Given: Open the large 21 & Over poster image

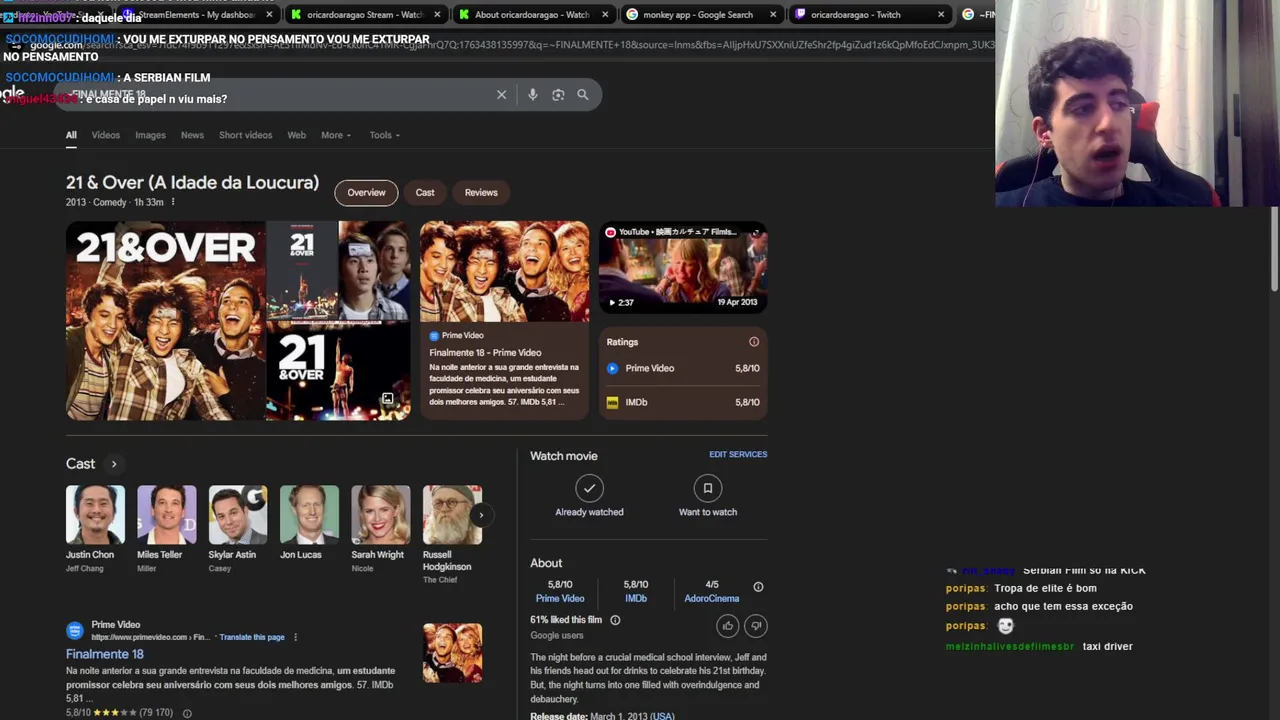Looking at the screenshot, I should click(x=166, y=321).
